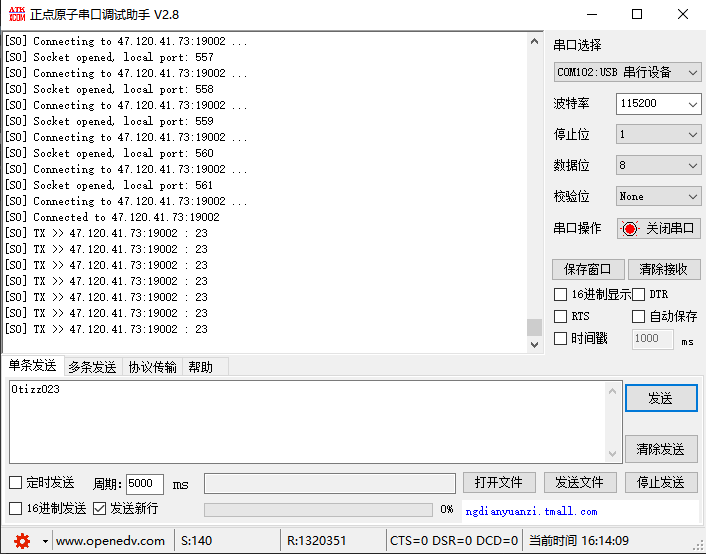Close the serial assistant window
This screenshot has height=554, width=706.
click(683, 14)
